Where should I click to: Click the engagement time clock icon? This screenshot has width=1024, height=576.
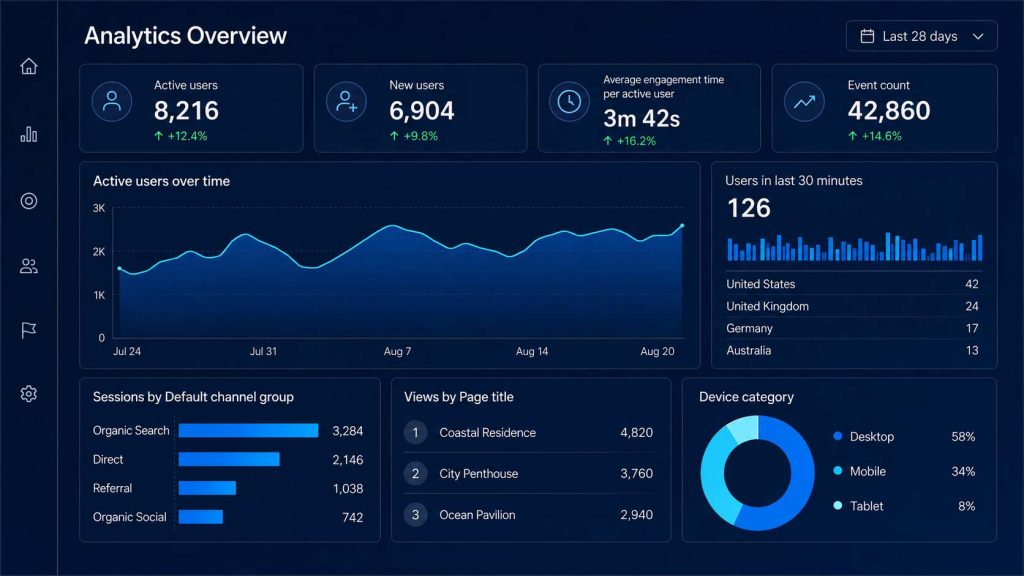pyautogui.click(x=569, y=101)
